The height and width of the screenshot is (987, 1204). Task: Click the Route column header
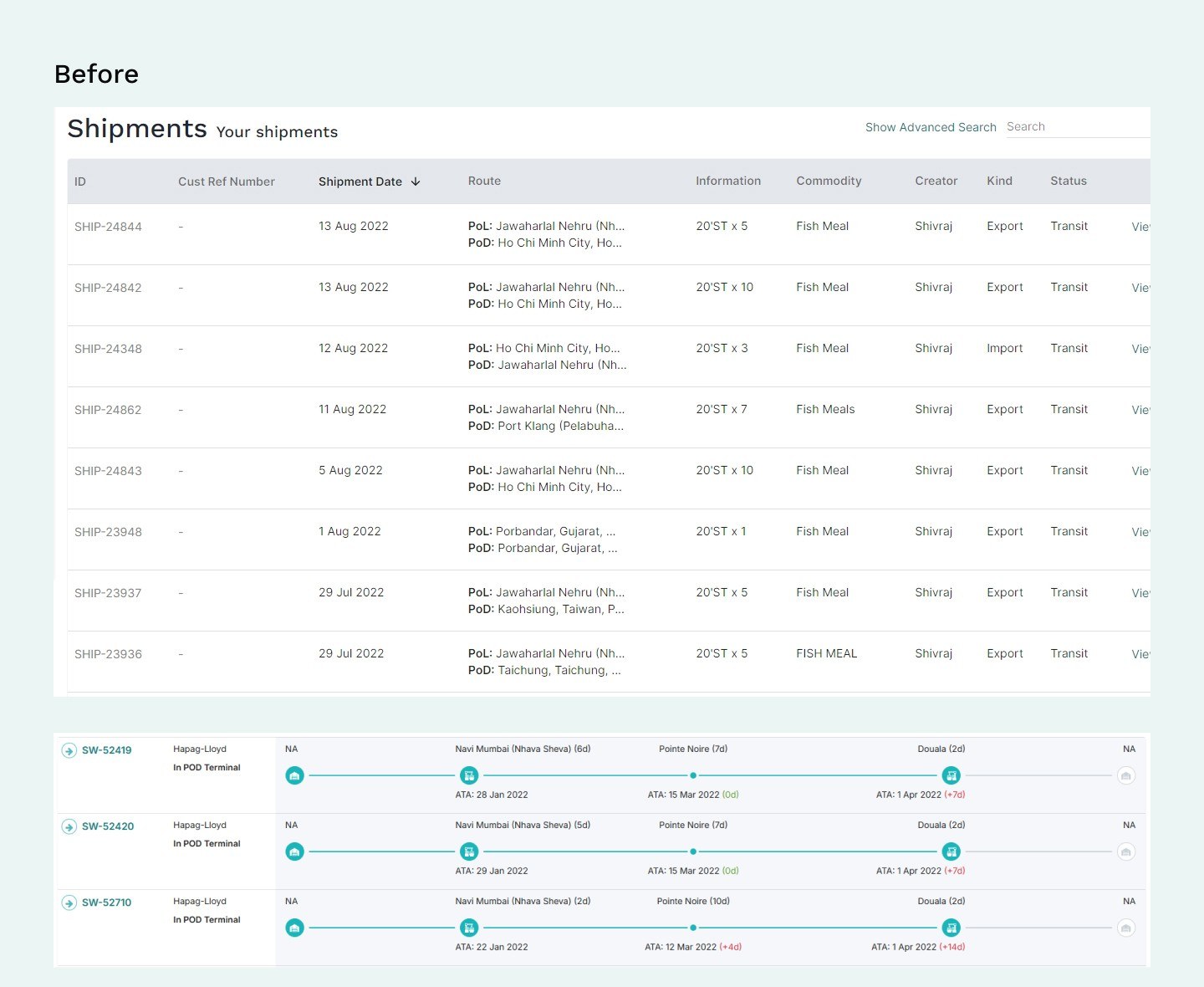[484, 181]
